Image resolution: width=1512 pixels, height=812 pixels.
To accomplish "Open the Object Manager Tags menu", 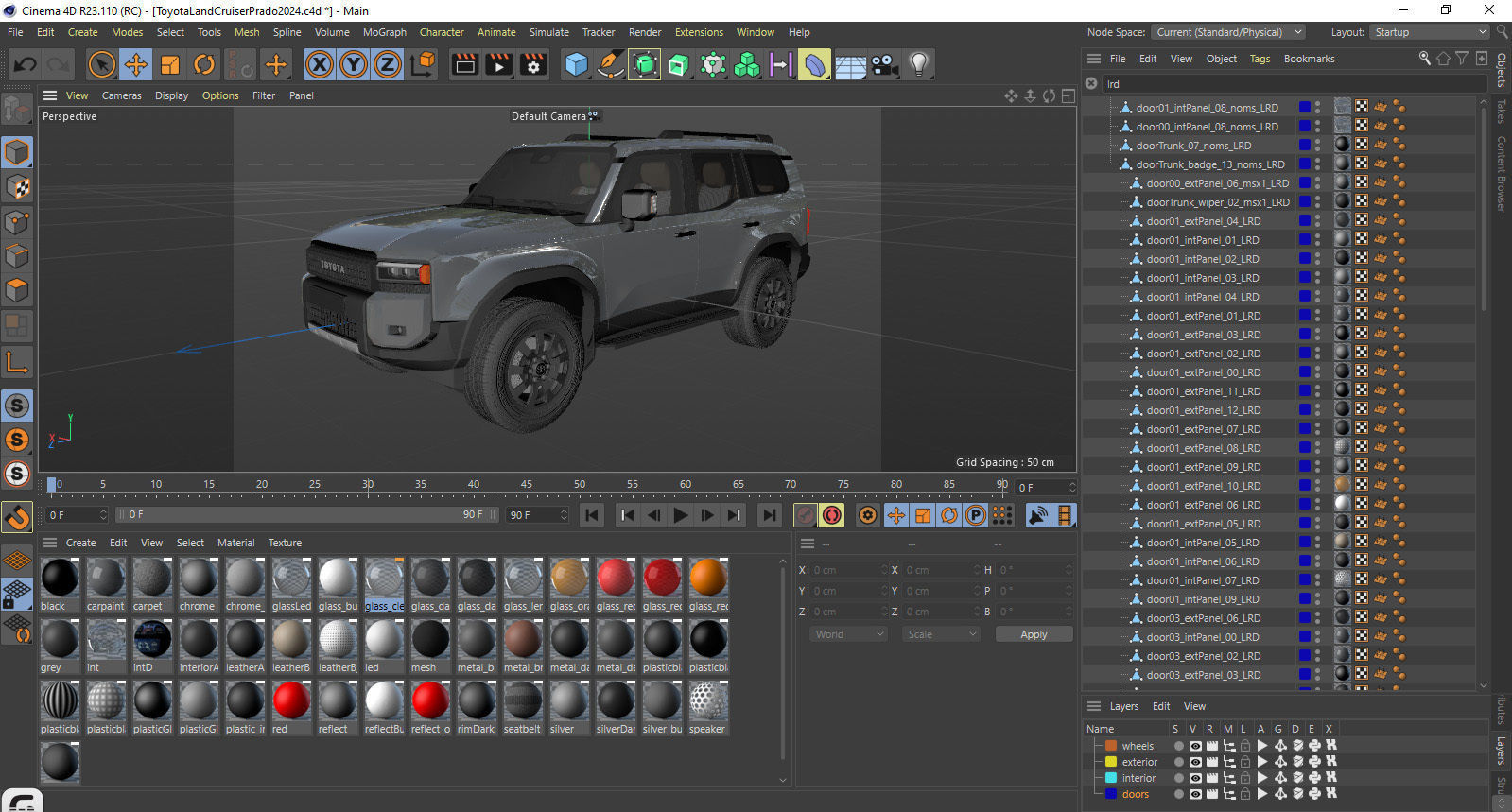I will pos(1260,59).
